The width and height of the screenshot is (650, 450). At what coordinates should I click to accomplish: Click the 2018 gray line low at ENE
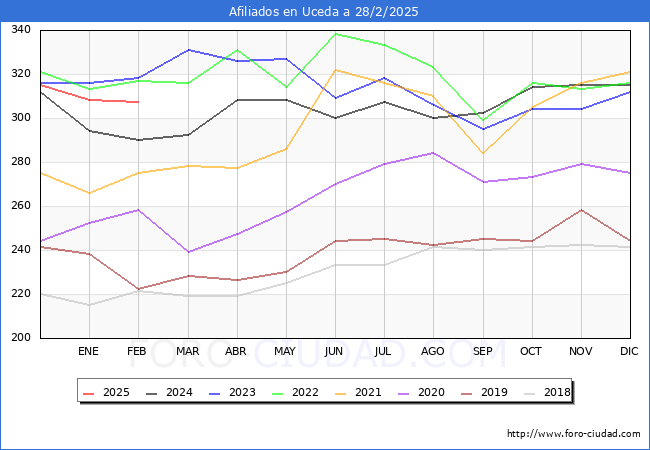(x=90, y=305)
